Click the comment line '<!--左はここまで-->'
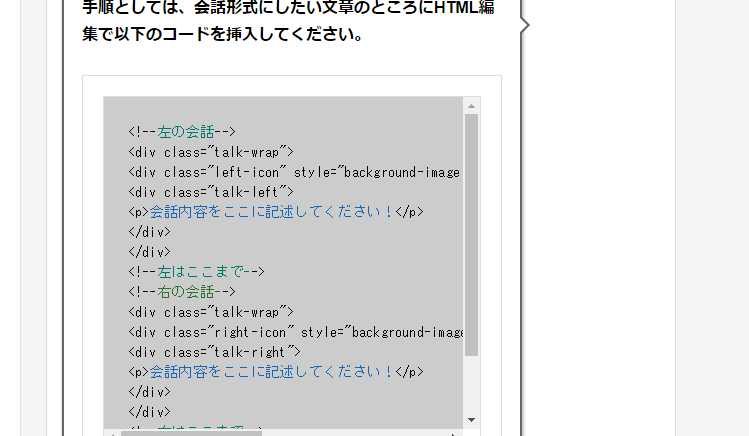Screen dimensions: 749x436 point(196,272)
